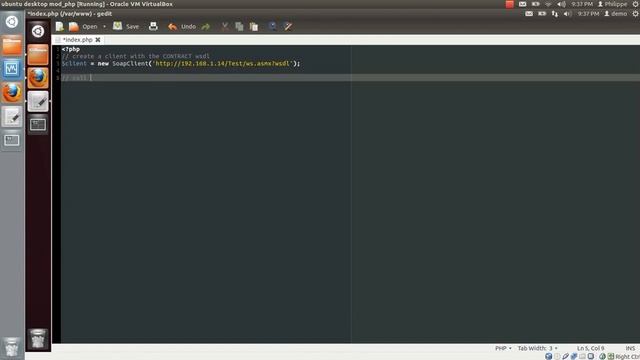The height and width of the screenshot is (360, 640).
Task: Open the PHP language dropdown in status bar
Action: point(503,348)
